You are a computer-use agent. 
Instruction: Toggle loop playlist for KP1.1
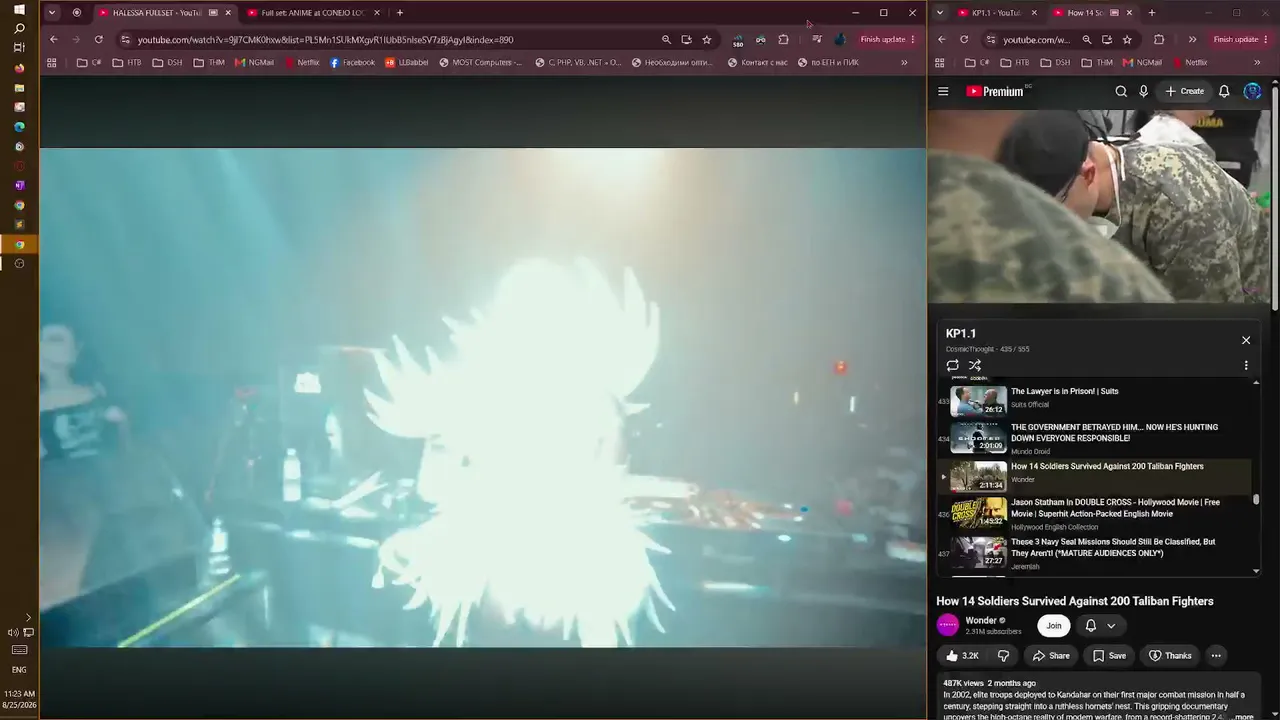tap(953, 365)
